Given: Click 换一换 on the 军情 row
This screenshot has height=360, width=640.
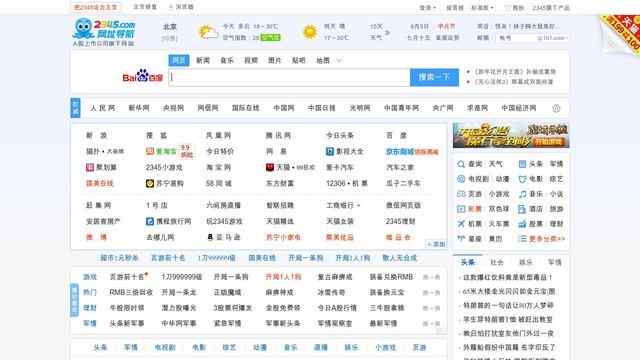Looking at the screenshot, I should (x=431, y=324).
